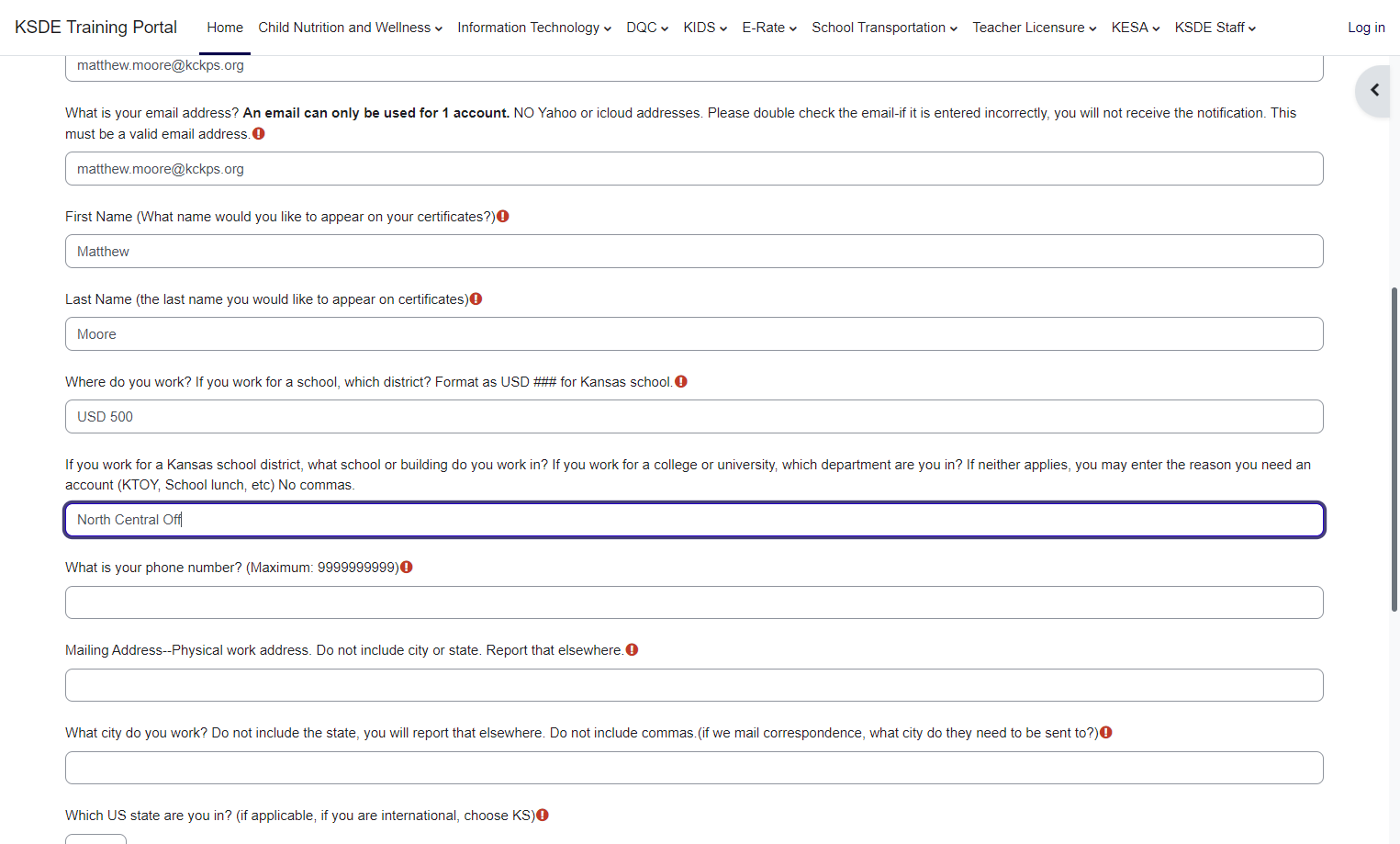The image size is (1400, 844).
Task: Click required icon beside Mailing Address label
Action: 632,650
